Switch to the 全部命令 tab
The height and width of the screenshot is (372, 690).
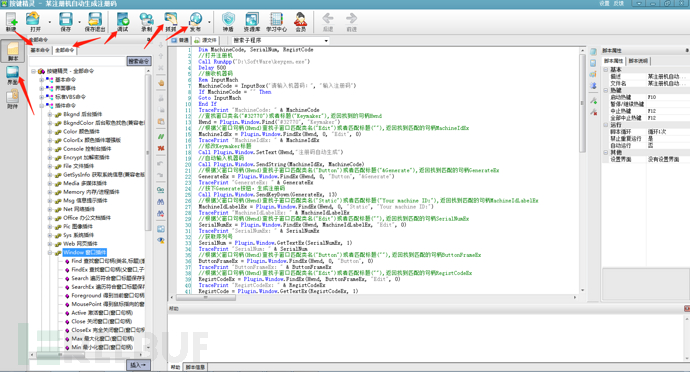[65, 50]
